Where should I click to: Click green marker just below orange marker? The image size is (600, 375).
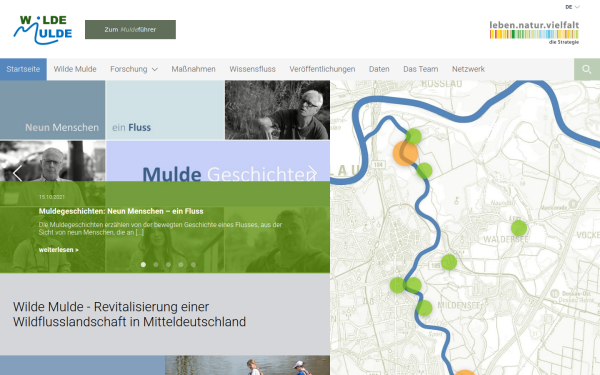point(424,171)
